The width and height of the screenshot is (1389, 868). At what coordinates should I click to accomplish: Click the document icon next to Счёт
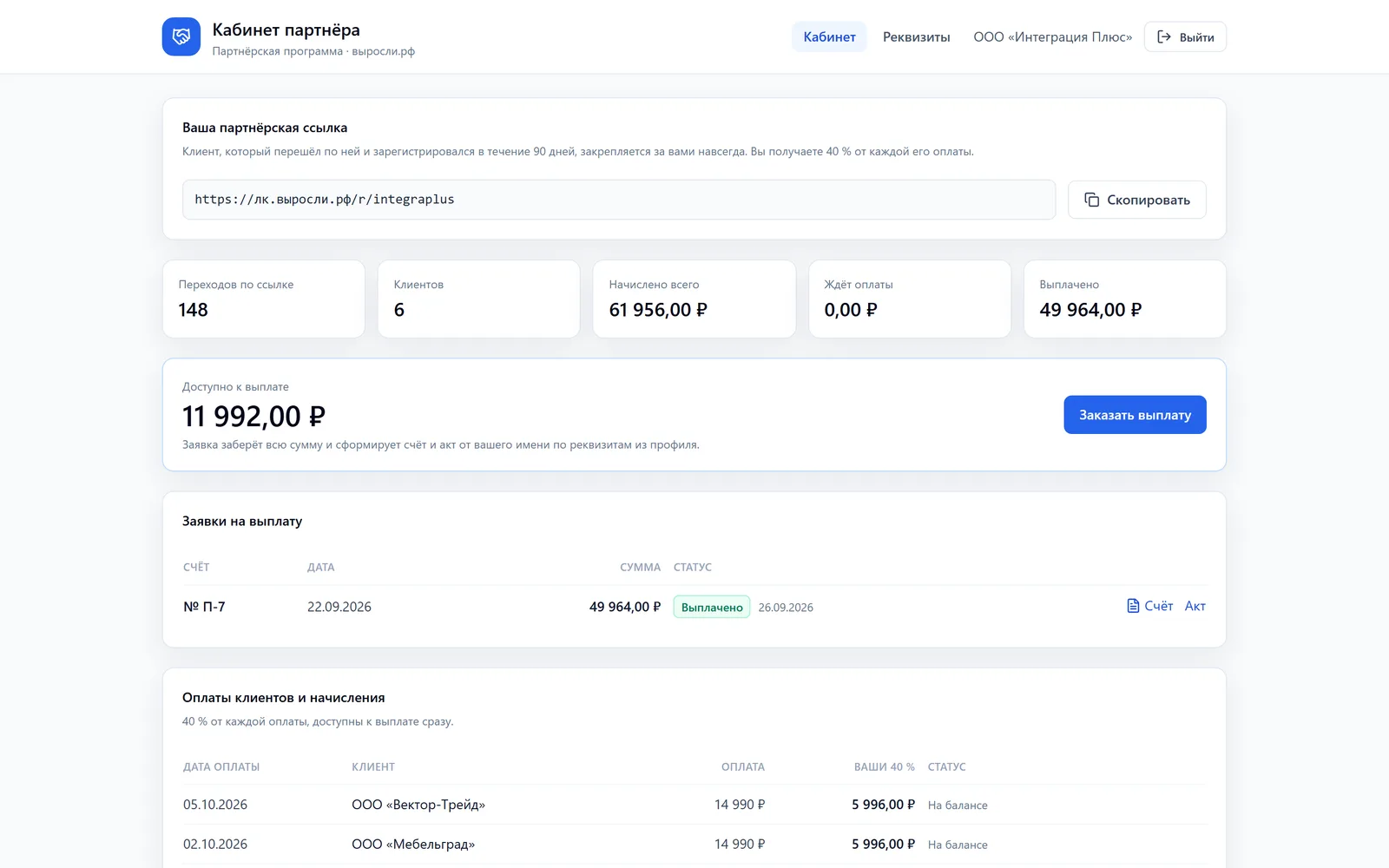click(x=1133, y=606)
